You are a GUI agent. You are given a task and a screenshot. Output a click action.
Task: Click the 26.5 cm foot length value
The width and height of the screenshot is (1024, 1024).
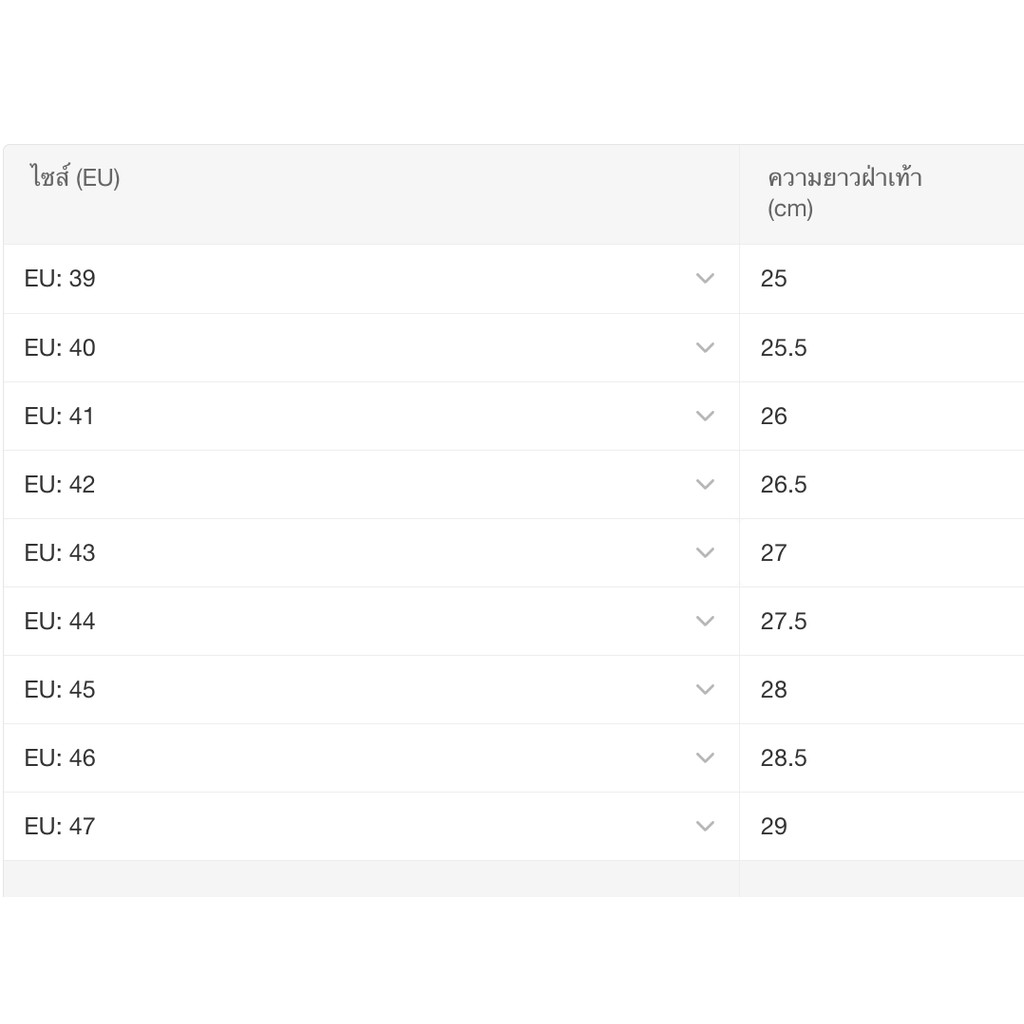[x=783, y=485]
